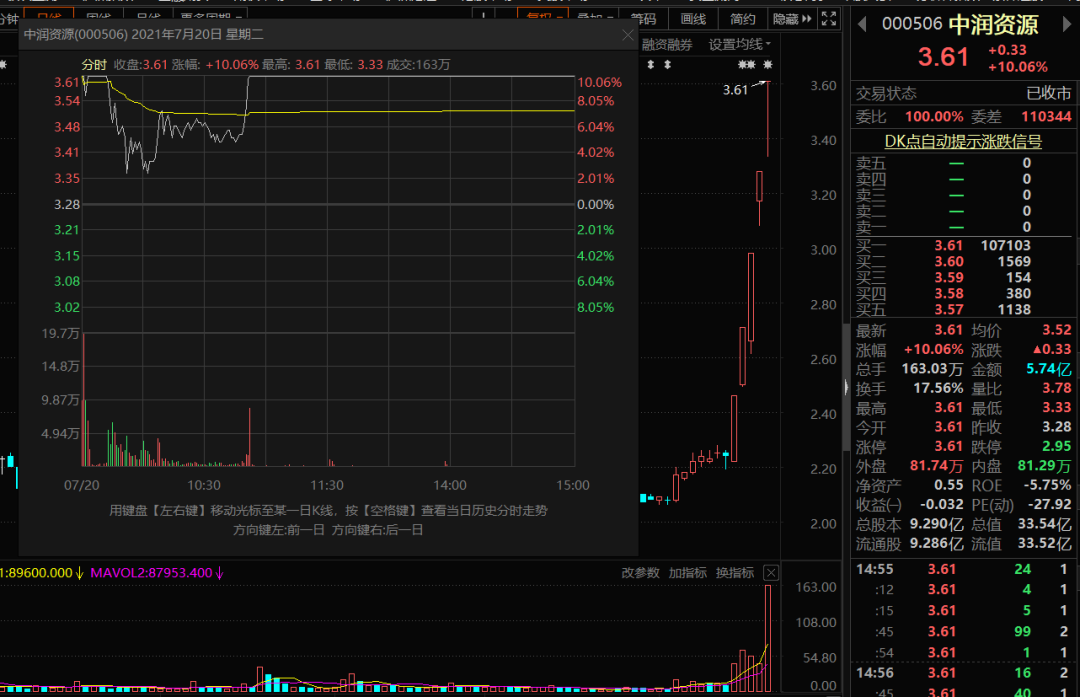Click 流通股 value 9.286亿
The image size is (1080, 697).
pos(937,544)
